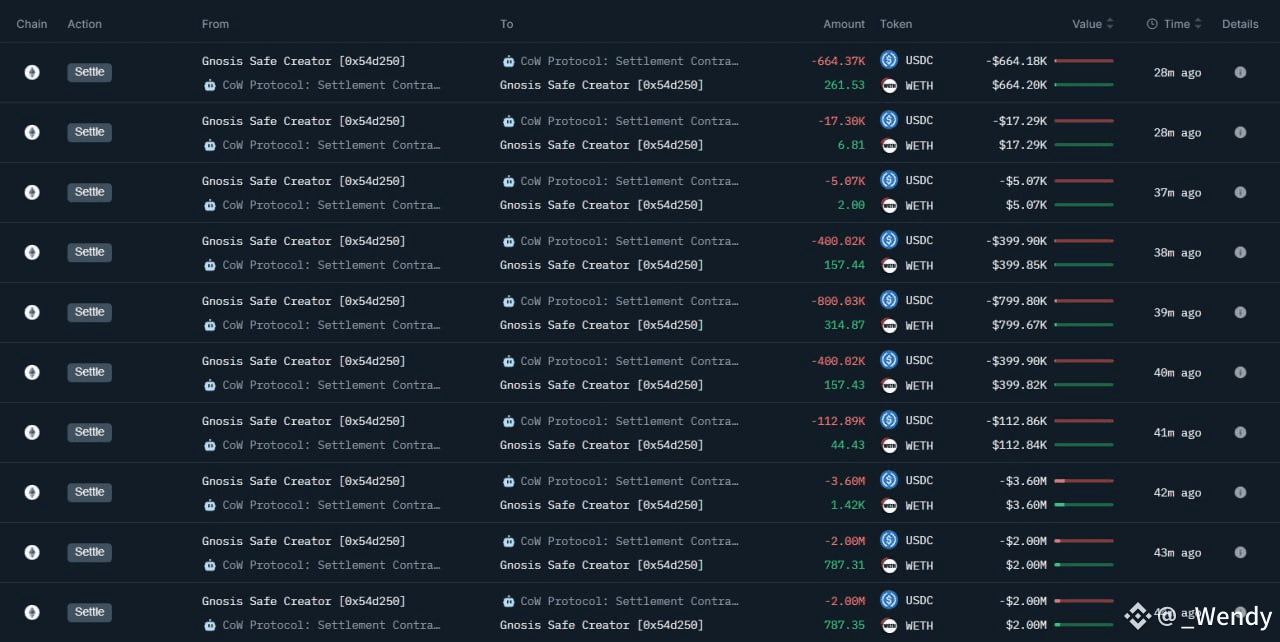Viewport: 1280px width, 642px height.
Task: Select the CoW Protocol icon in the first To column
Action: (x=508, y=61)
